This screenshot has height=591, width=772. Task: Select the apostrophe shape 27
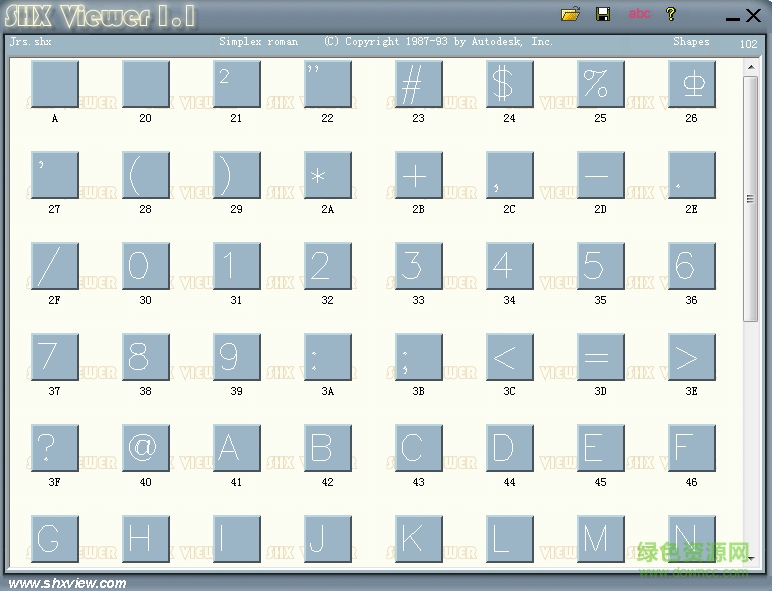point(55,175)
